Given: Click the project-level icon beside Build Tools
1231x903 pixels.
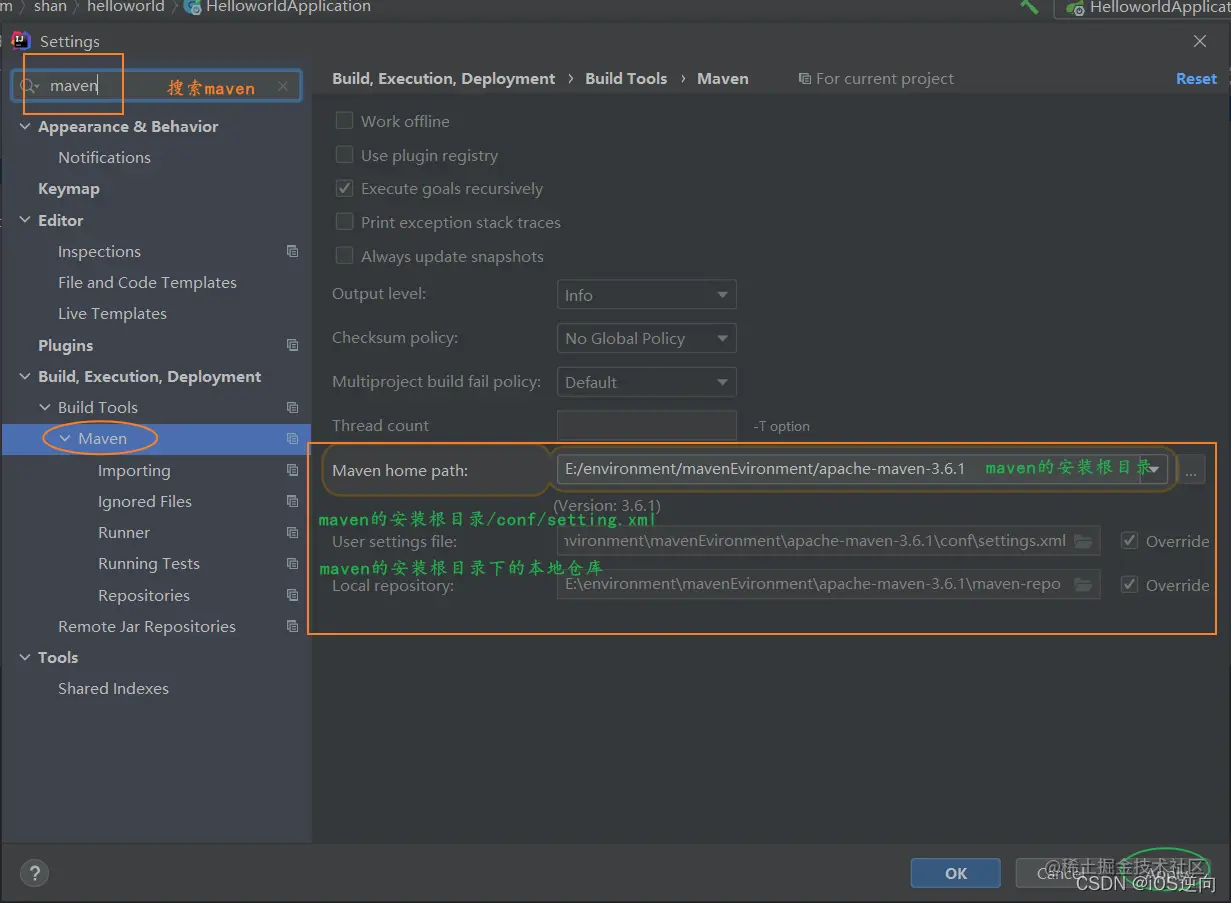Looking at the screenshot, I should (292, 407).
